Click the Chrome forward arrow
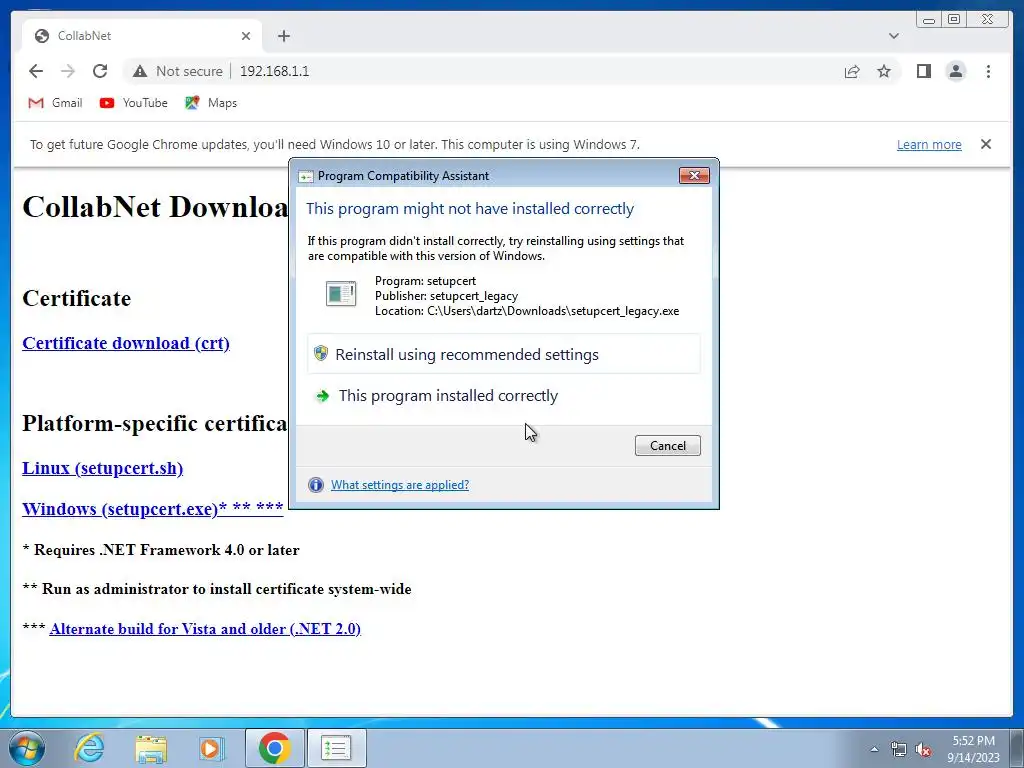Viewport: 1024px width, 768px height. (68, 71)
